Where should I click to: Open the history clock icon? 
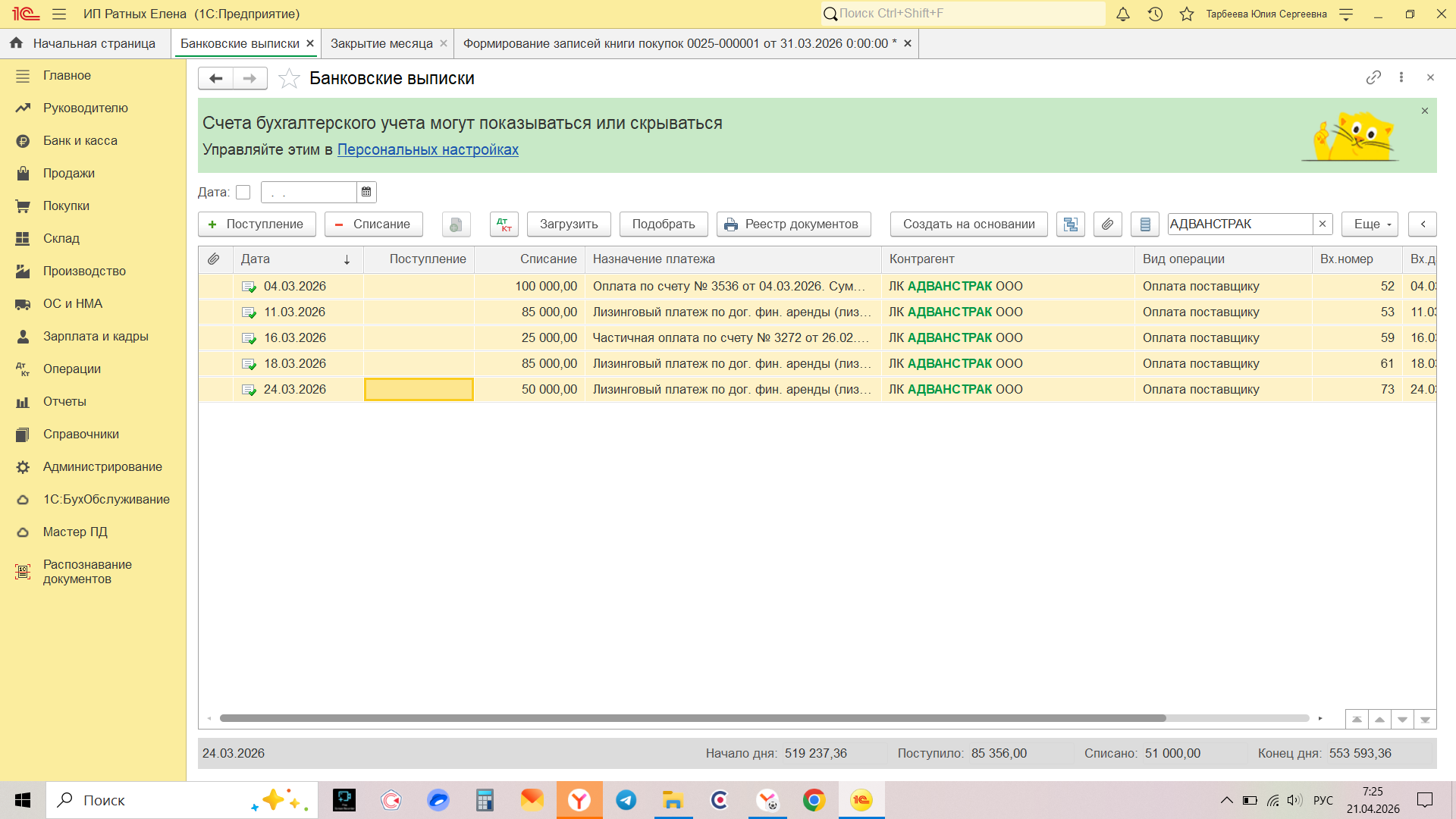(x=1155, y=14)
